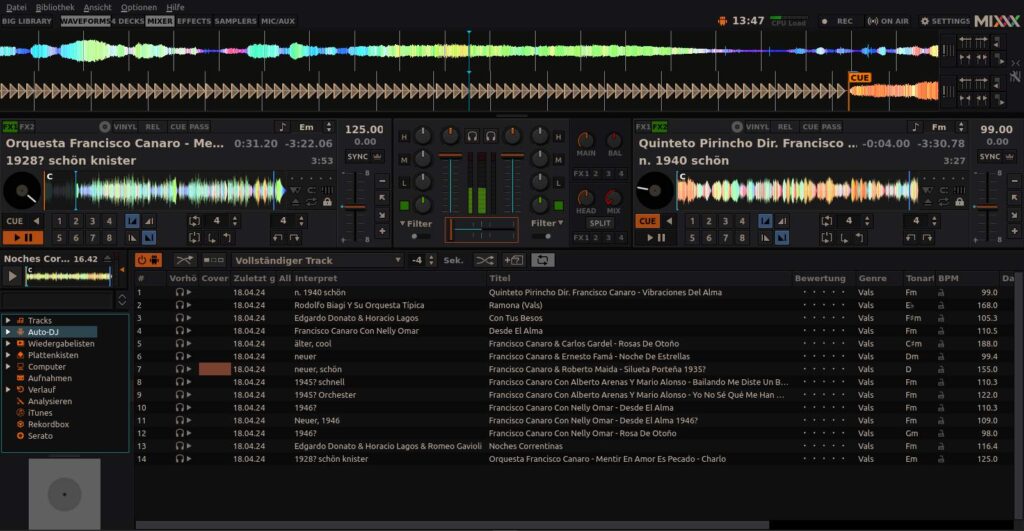
Task: Add random track to Auto-DJ queue
Action: 513,260
